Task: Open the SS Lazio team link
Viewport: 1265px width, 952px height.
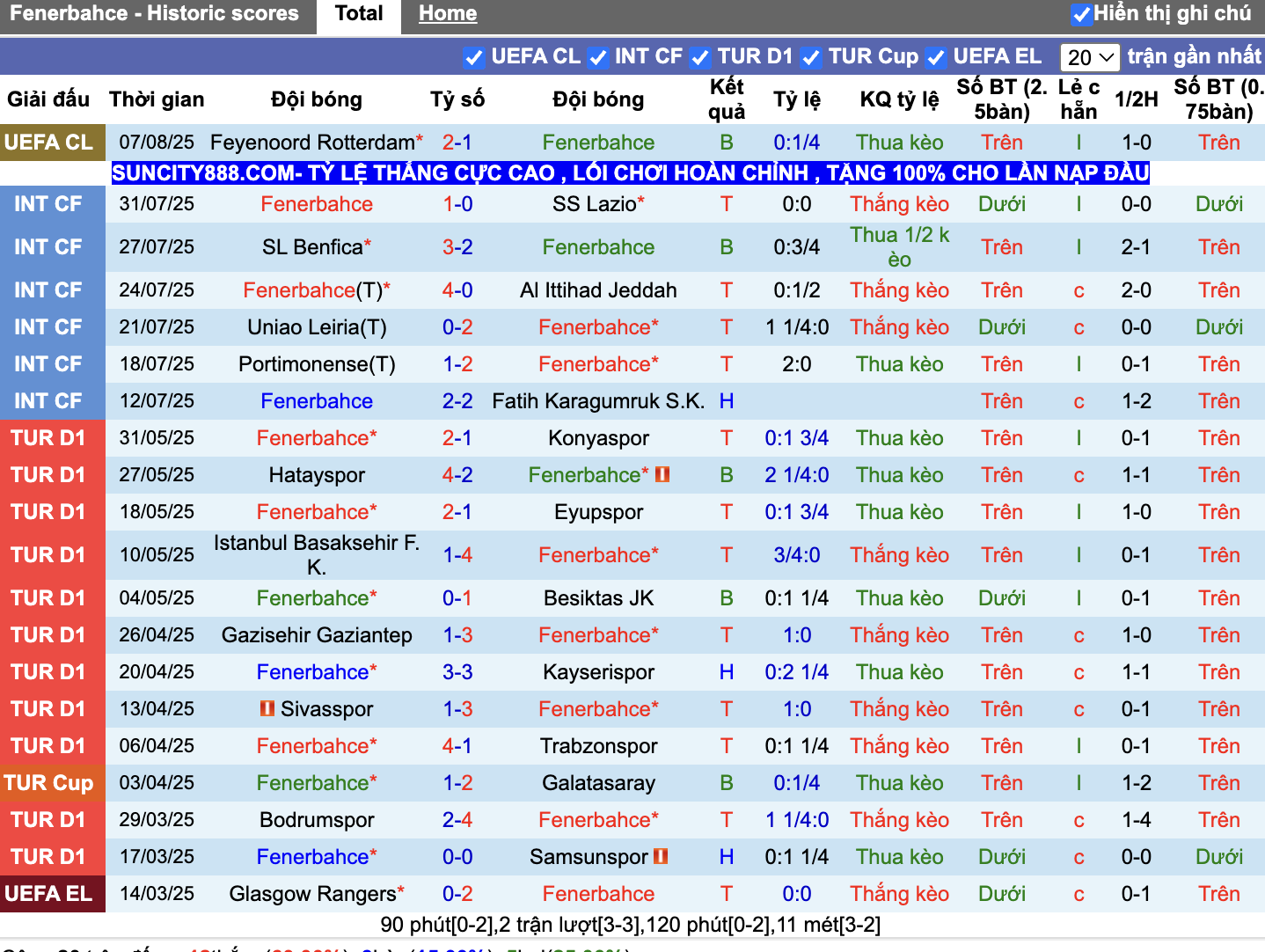Action: coord(595,204)
